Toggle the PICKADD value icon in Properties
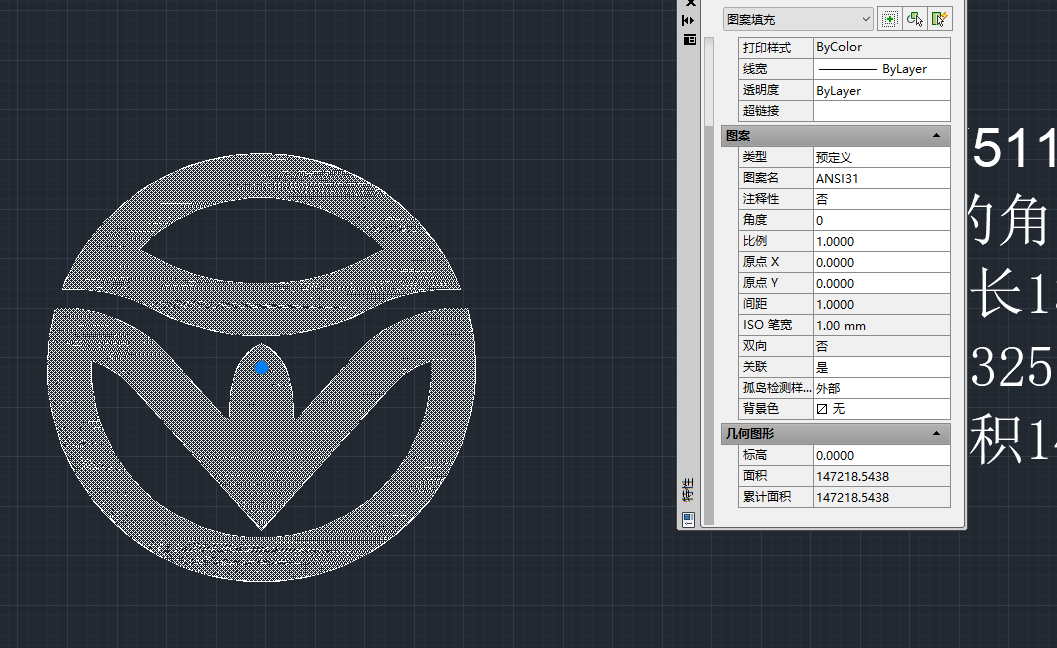Image resolution: width=1057 pixels, height=648 pixels. (x=890, y=20)
